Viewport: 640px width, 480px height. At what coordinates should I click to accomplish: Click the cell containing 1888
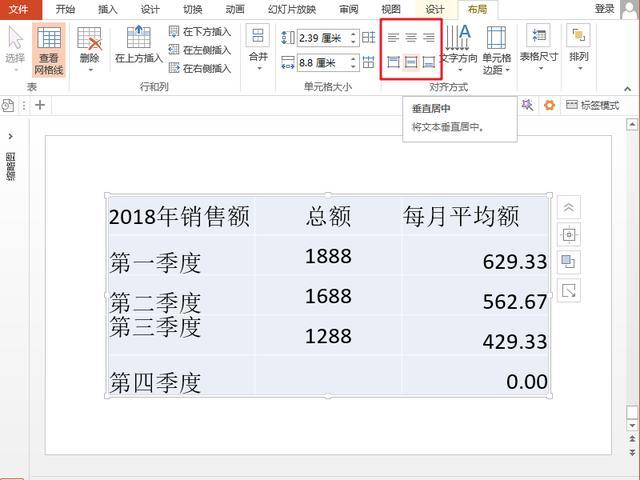tap(328, 256)
